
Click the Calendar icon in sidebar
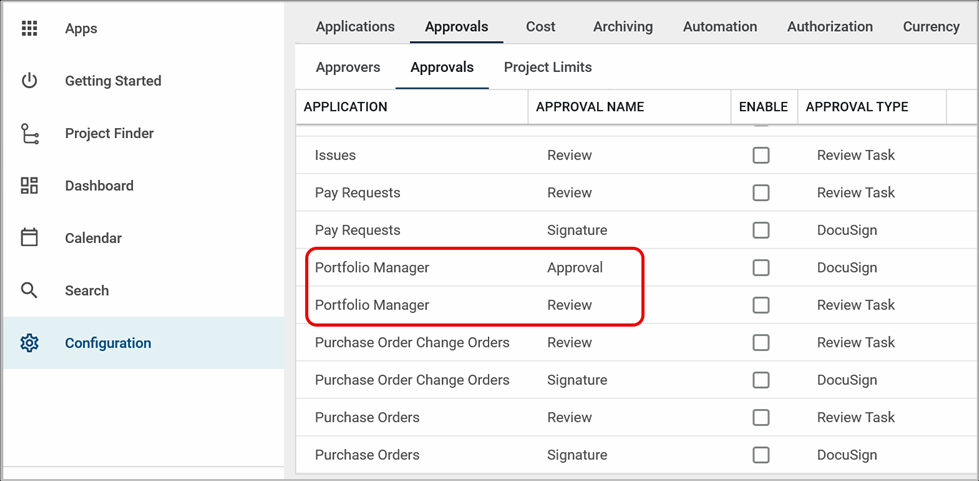click(29, 238)
